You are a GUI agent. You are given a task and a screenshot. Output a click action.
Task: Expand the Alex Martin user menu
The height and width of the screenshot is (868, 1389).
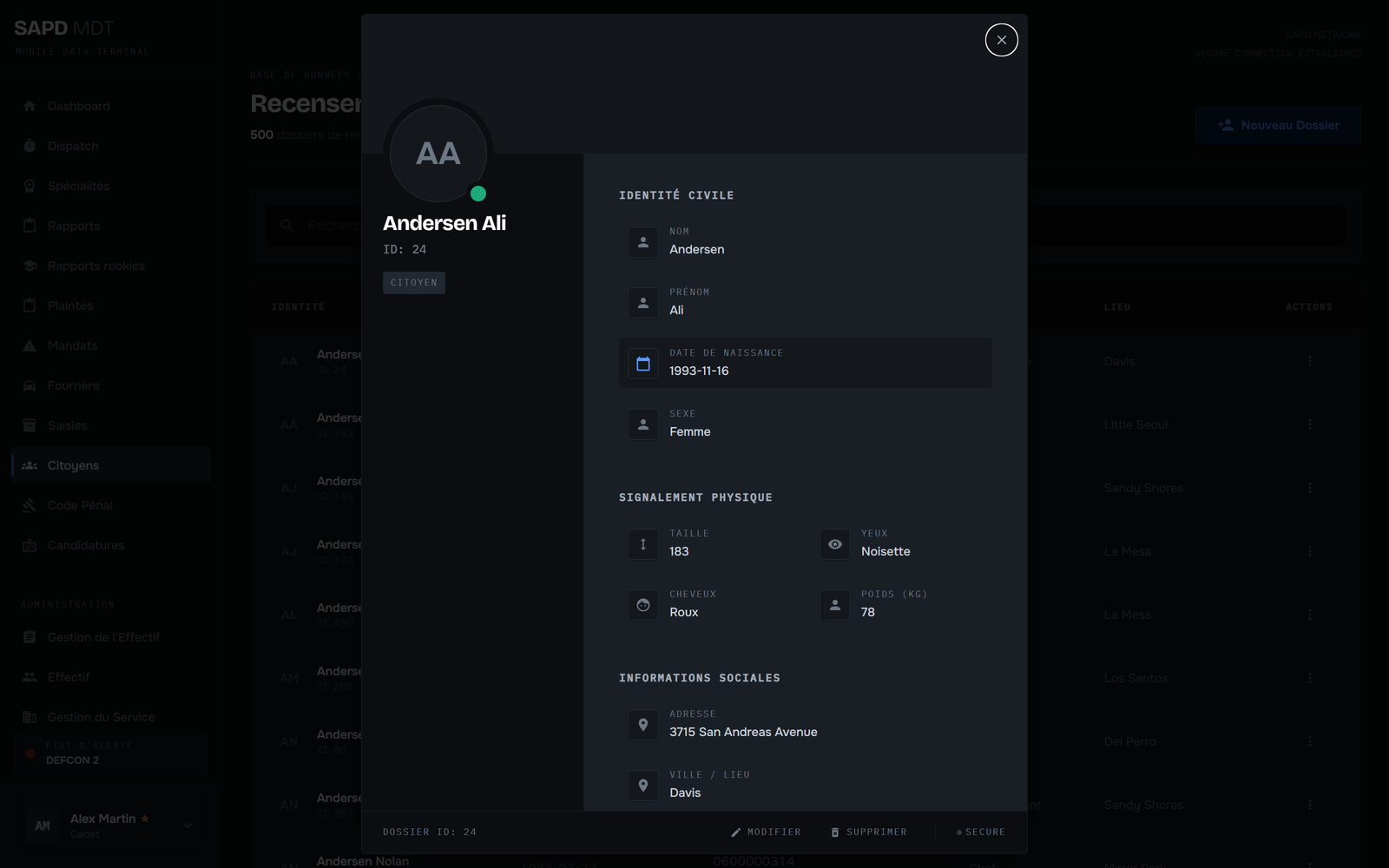pyautogui.click(x=111, y=825)
